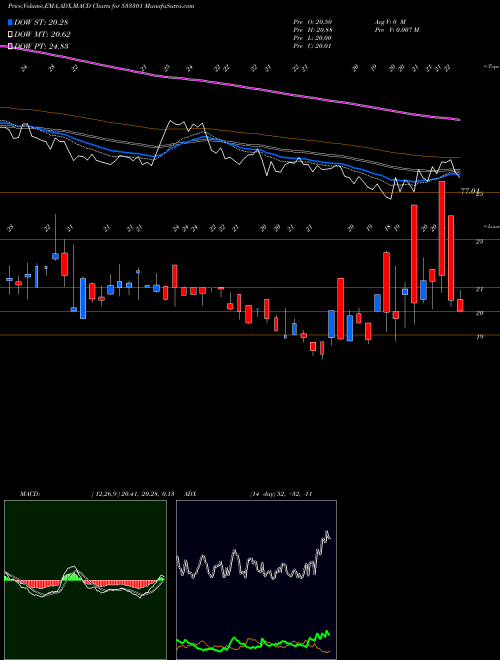
Task: Click the 'DOW ST: 20.28' label
Action: coord(41,22)
